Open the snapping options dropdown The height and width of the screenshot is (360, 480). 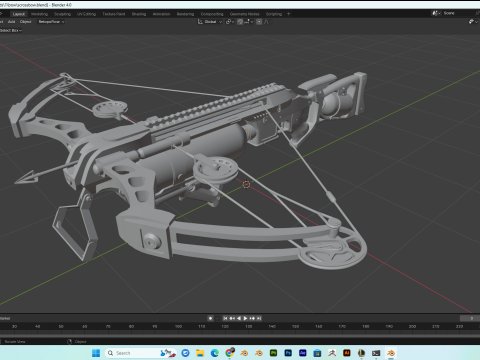pyautogui.click(x=249, y=22)
